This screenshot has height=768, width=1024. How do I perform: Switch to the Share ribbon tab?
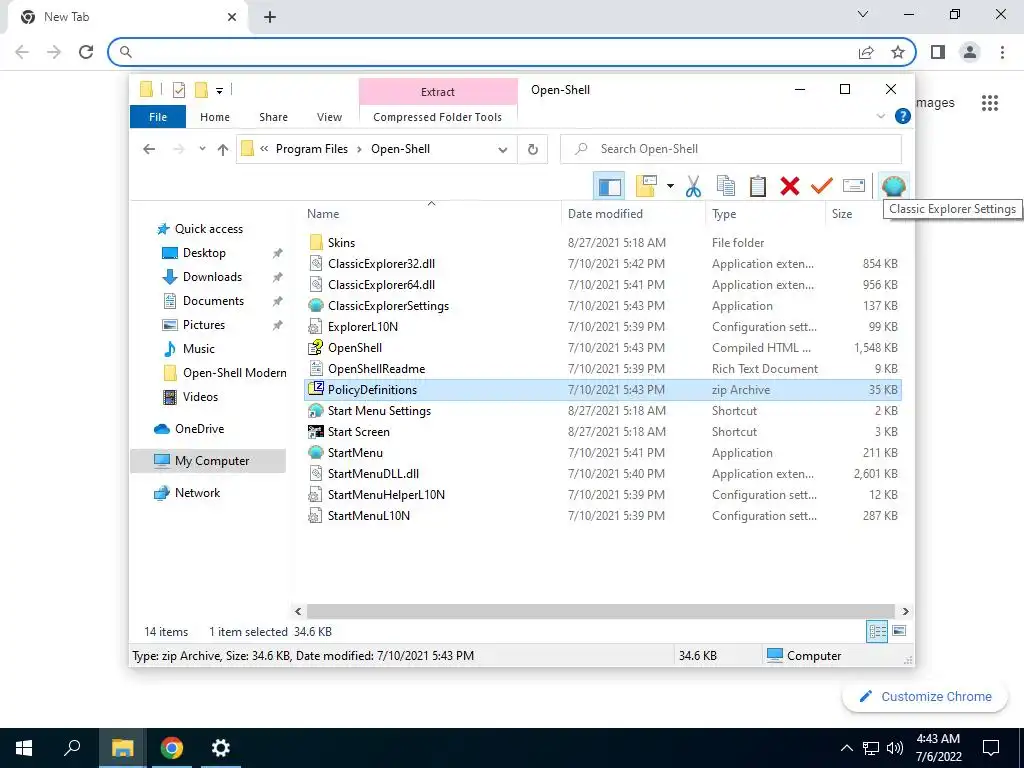click(x=274, y=117)
